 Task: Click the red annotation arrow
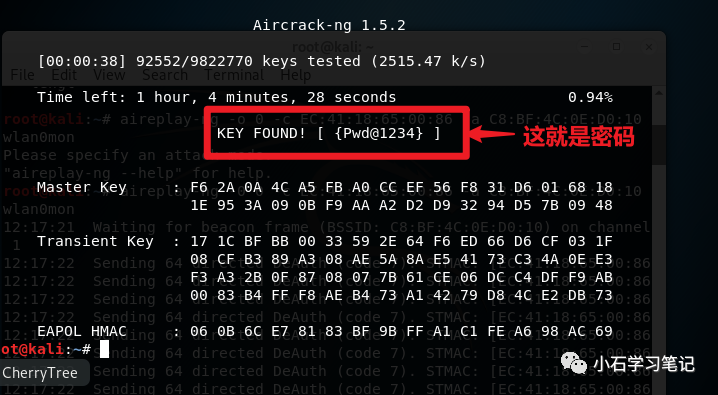(492, 135)
